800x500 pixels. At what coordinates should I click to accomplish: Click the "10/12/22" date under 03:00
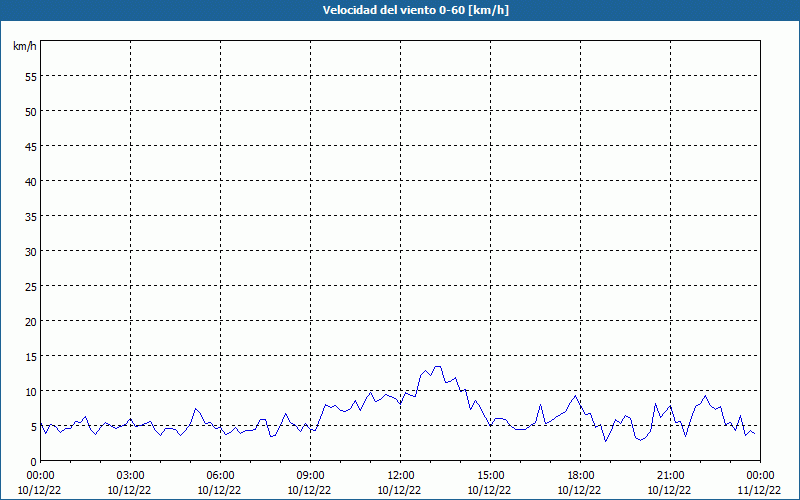(x=129, y=490)
